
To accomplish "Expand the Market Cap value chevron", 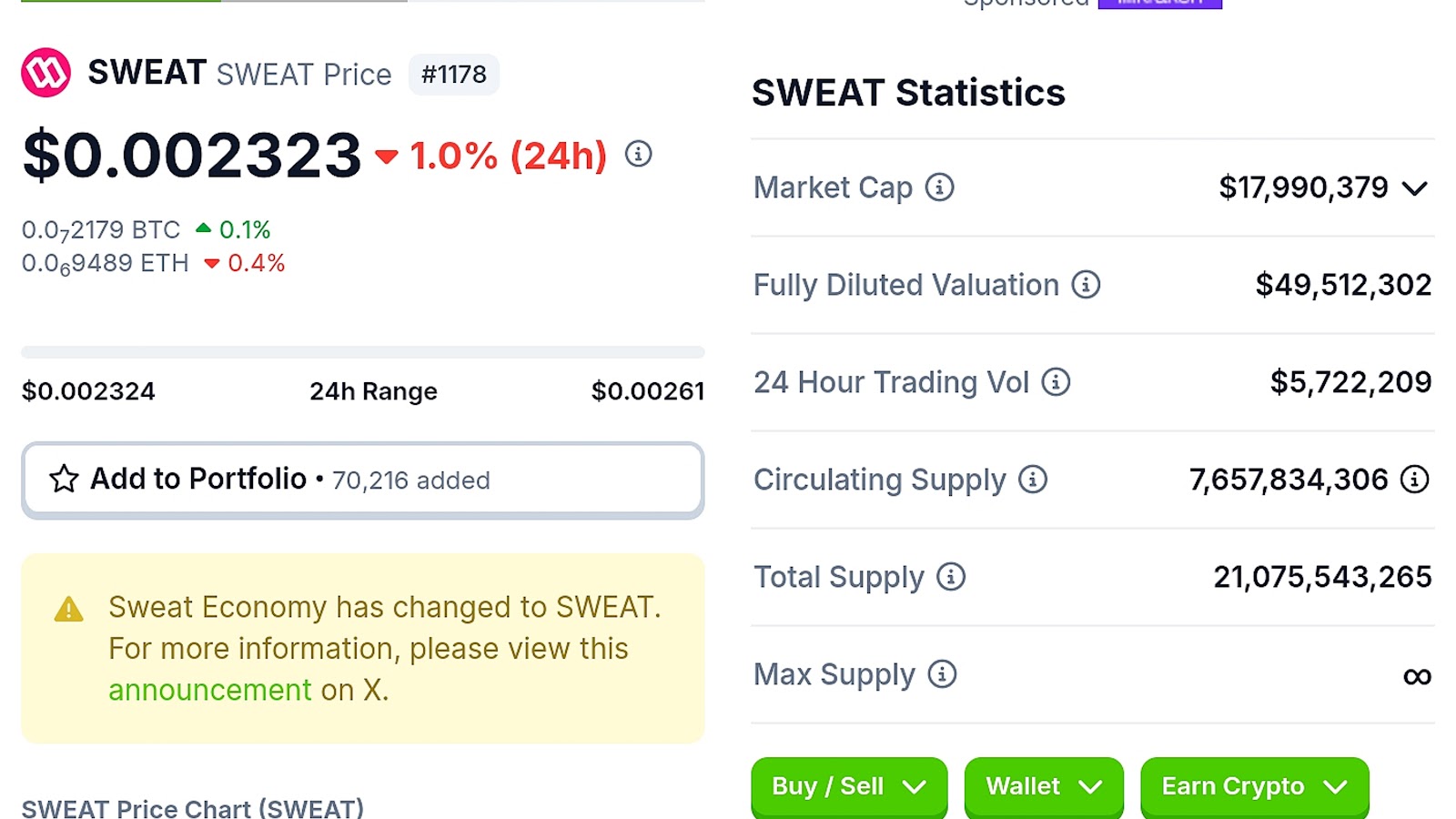I will click(1414, 188).
